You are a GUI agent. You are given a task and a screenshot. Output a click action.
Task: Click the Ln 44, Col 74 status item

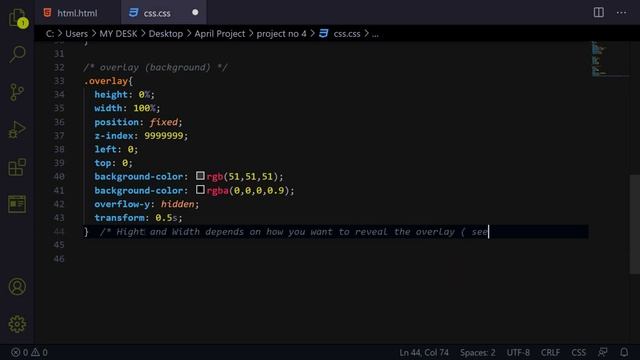click(x=424, y=352)
